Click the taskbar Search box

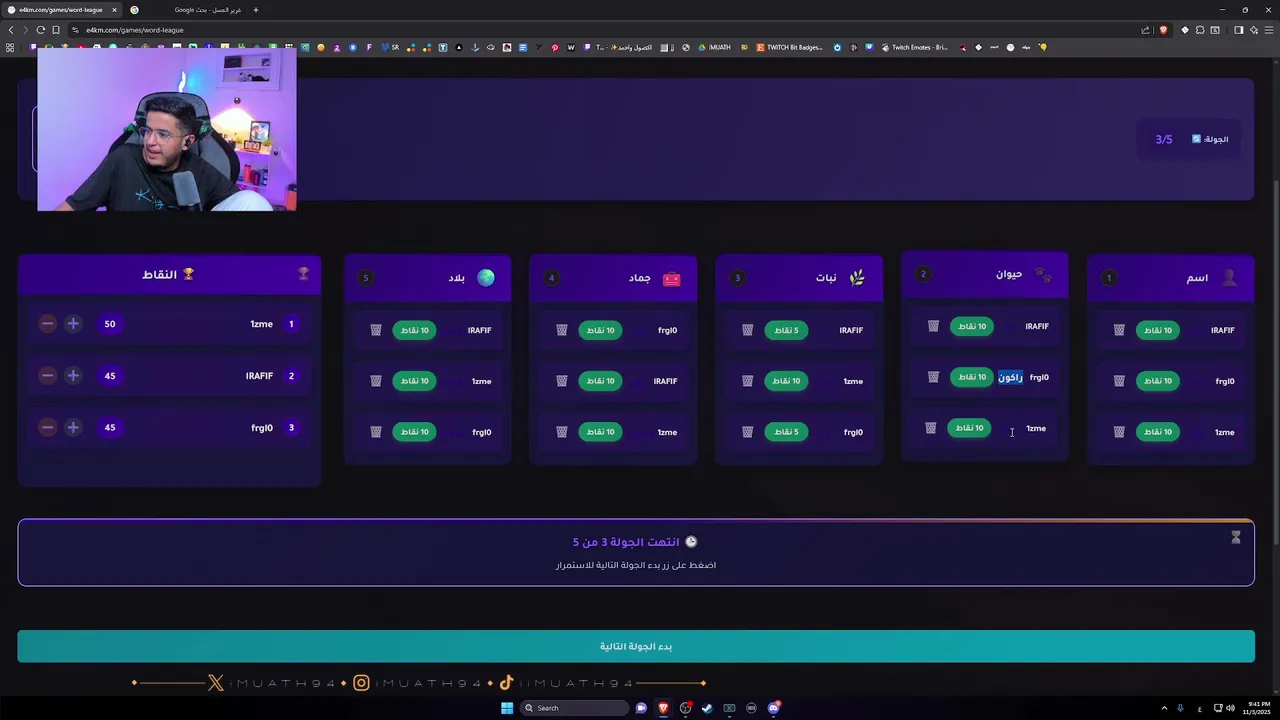[x=575, y=708]
